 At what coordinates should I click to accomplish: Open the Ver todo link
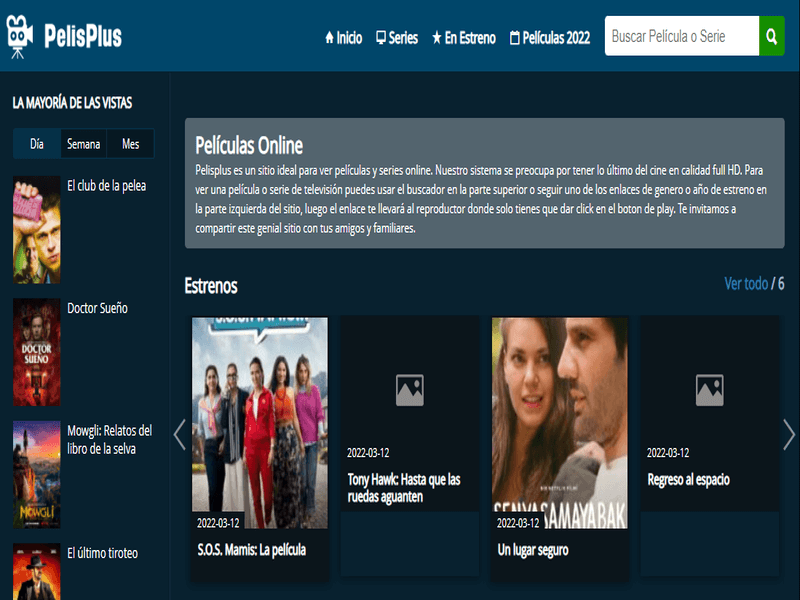pyautogui.click(x=746, y=283)
